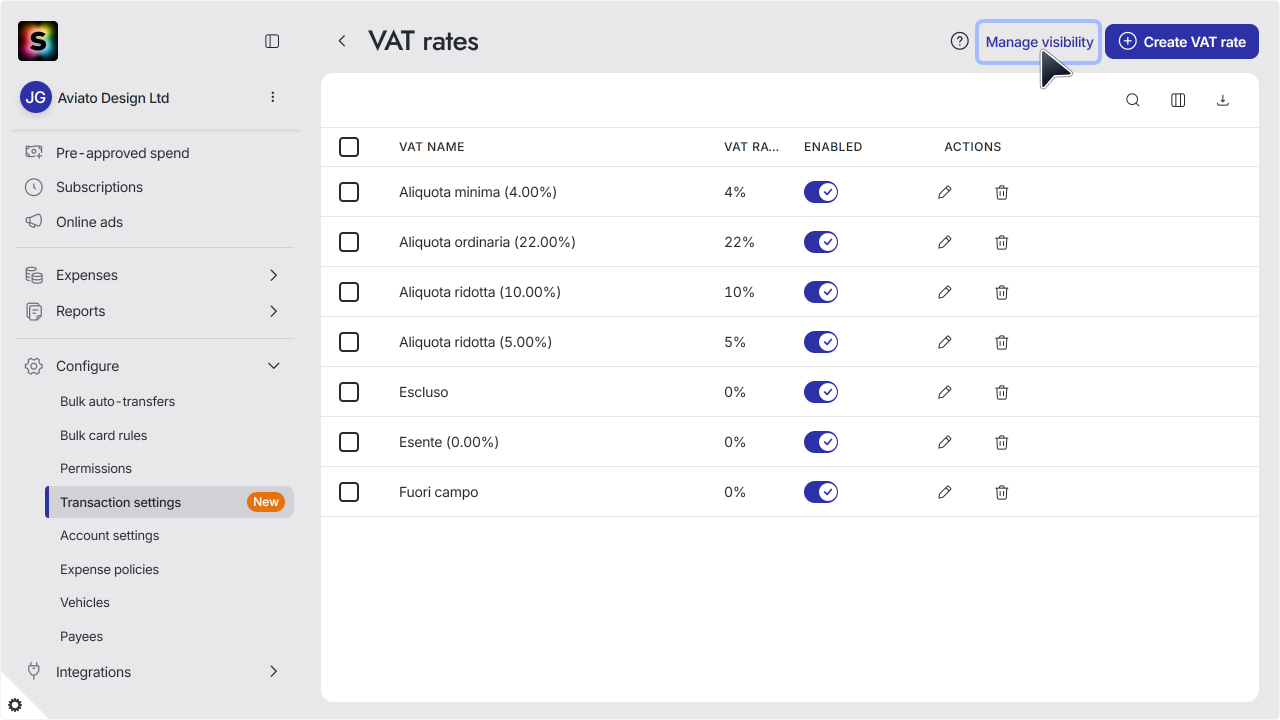Edit Aliquota ridotta (5.00%) rate
The height and width of the screenshot is (720, 1280).
[x=945, y=342]
